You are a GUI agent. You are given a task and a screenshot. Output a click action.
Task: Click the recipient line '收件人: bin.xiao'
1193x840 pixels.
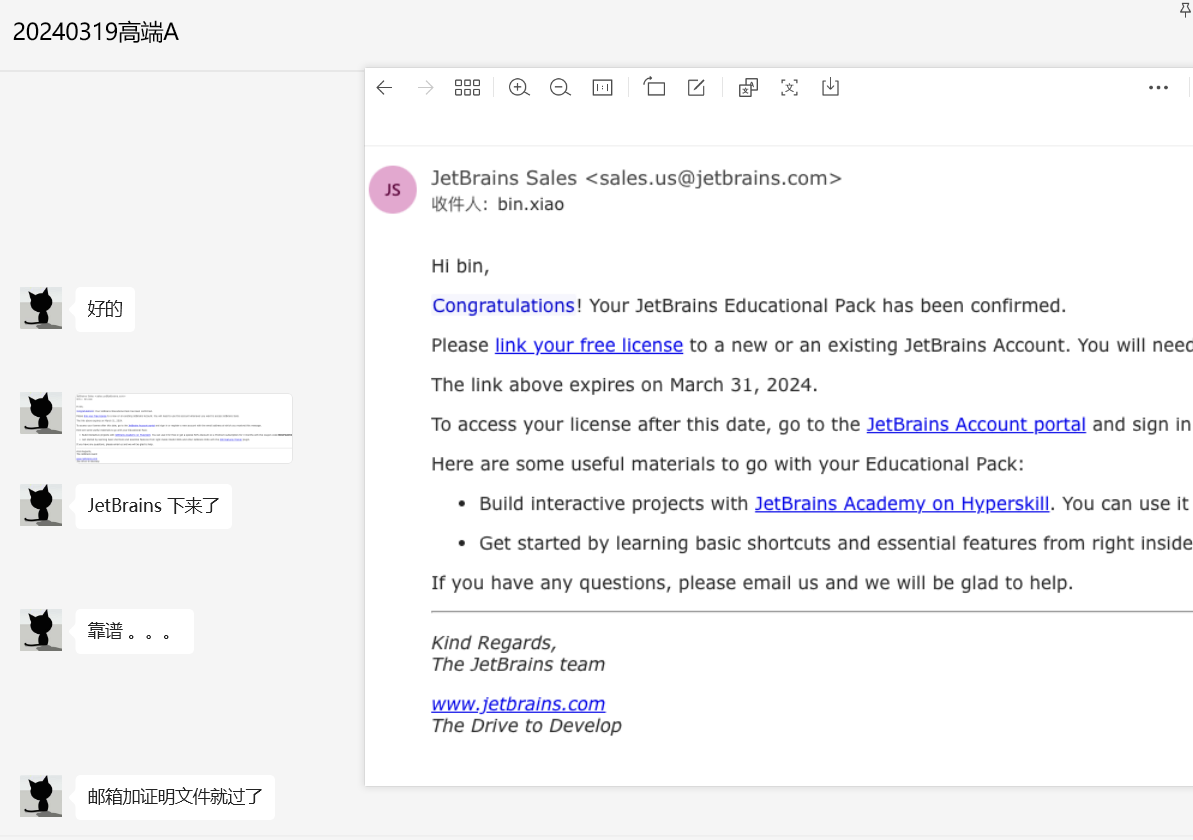[x=498, y=204]
